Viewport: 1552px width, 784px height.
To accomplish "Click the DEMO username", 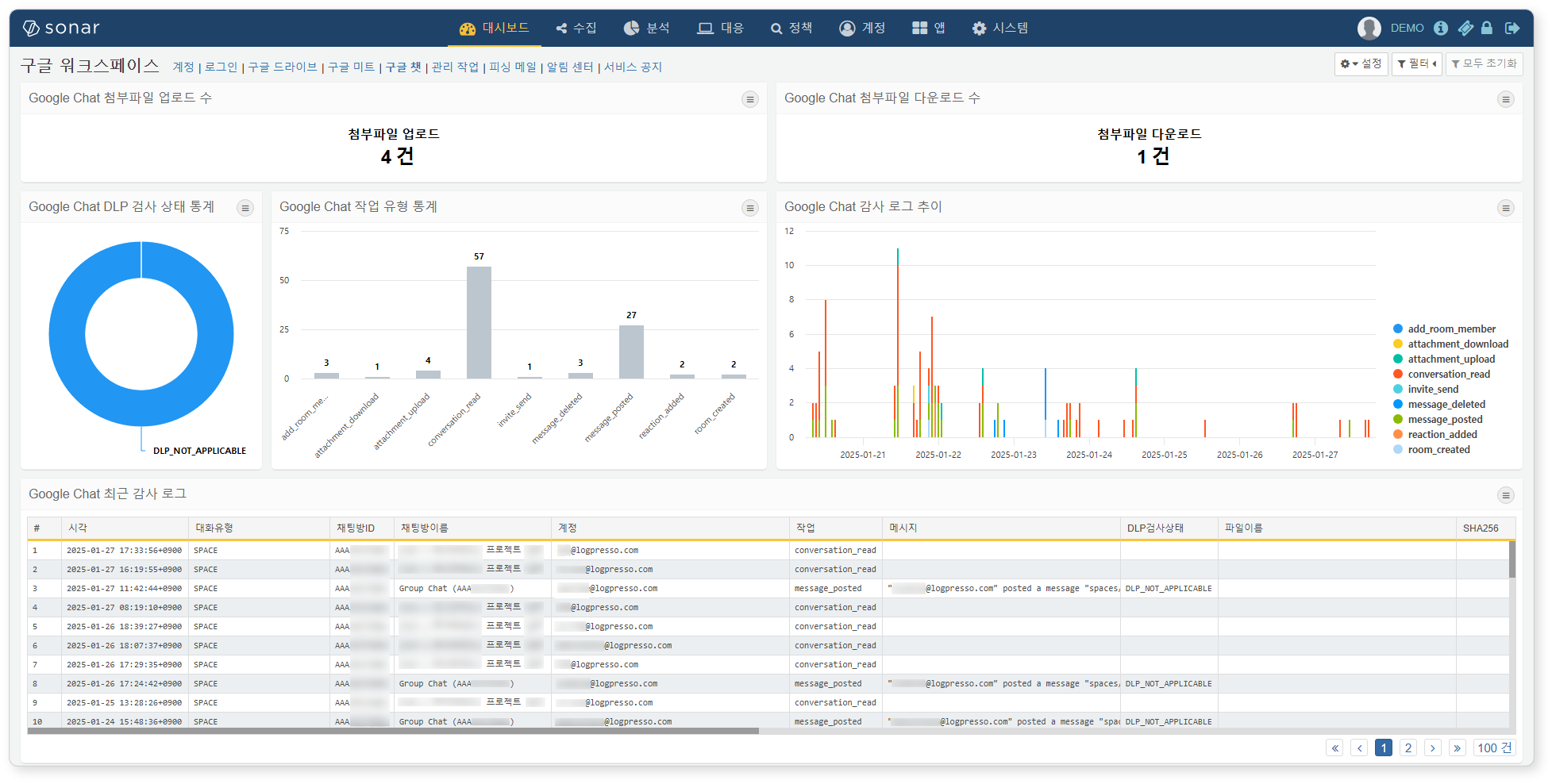I will 1407,28.
